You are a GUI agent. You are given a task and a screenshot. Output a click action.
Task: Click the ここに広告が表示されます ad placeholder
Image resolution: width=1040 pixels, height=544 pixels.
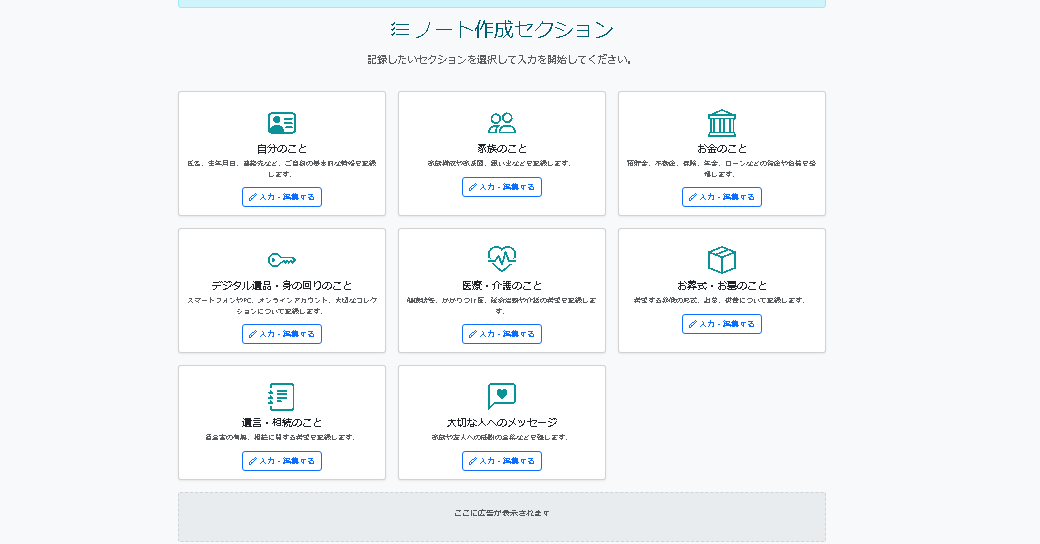(x=502, y=517)
